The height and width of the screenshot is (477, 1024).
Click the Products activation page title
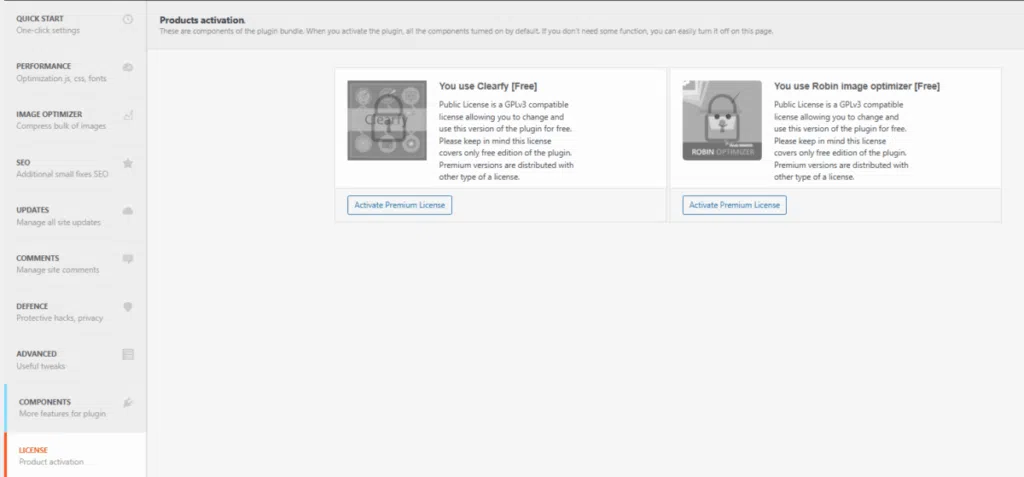click(x=202, y=19)
